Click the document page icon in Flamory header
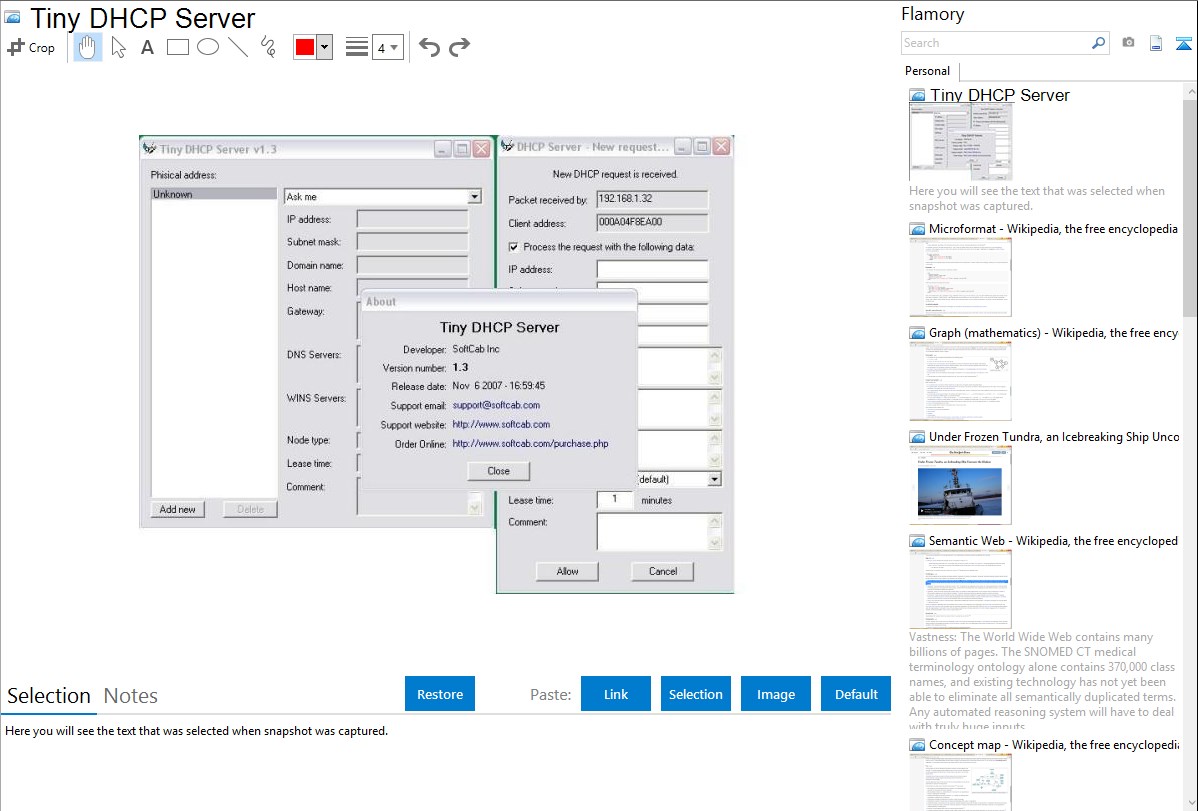The width and height of the screenshot is (1198, 811). click(1156, 43)
